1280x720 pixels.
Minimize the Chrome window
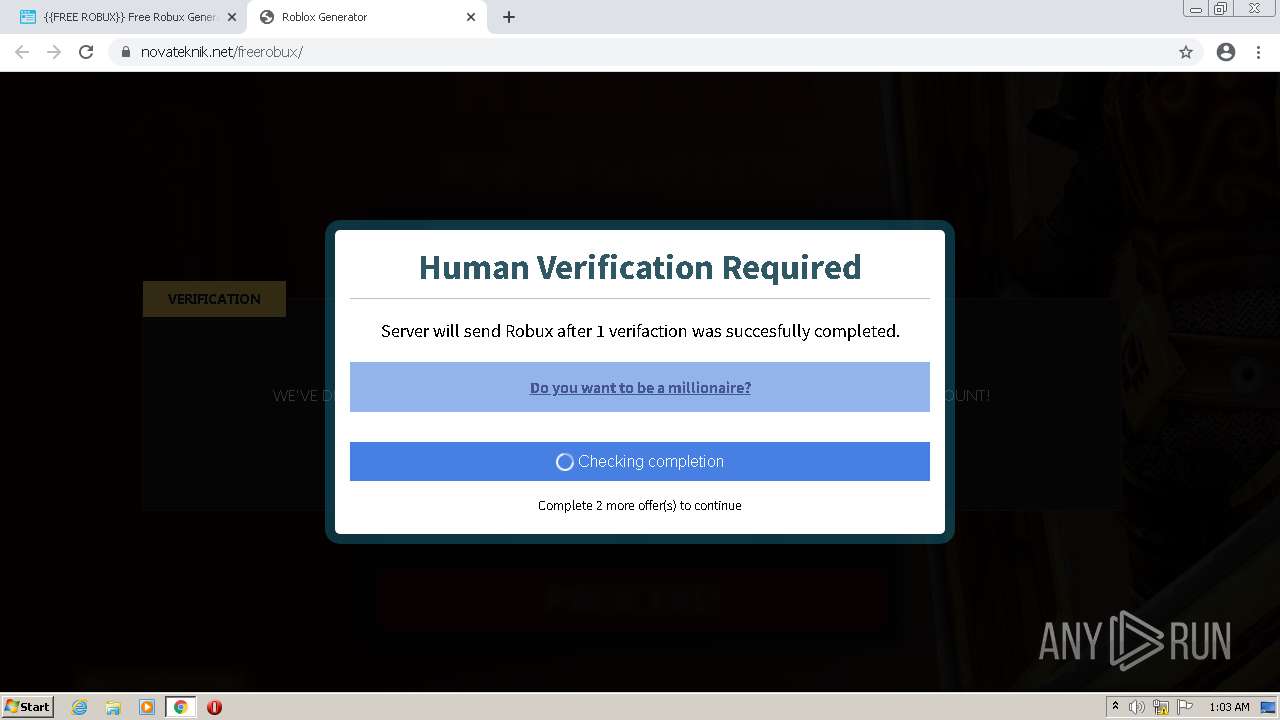tap(1195, 9)
